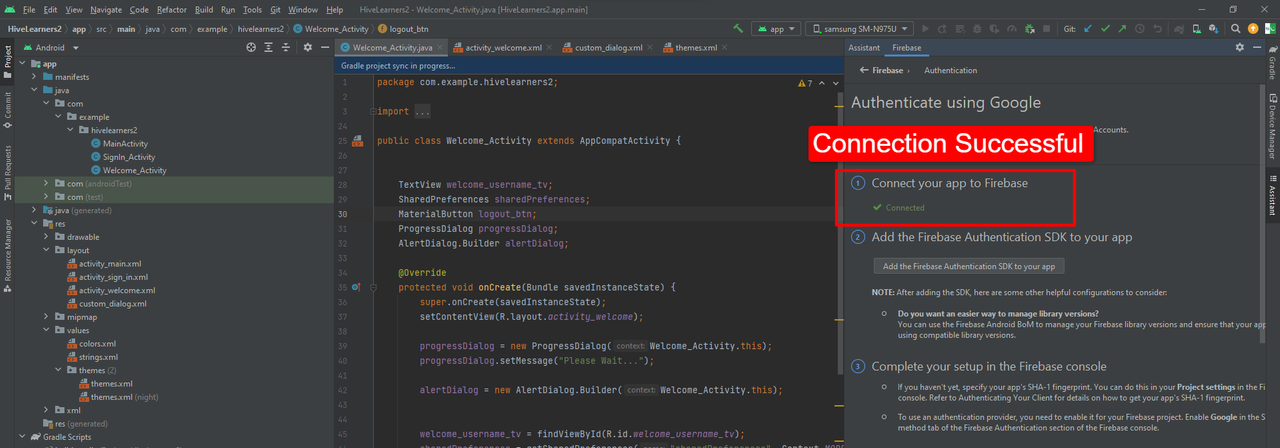Collapse the values folder
The width and height of the screenshot is (1280, 448).
click(x=46, y=330)
